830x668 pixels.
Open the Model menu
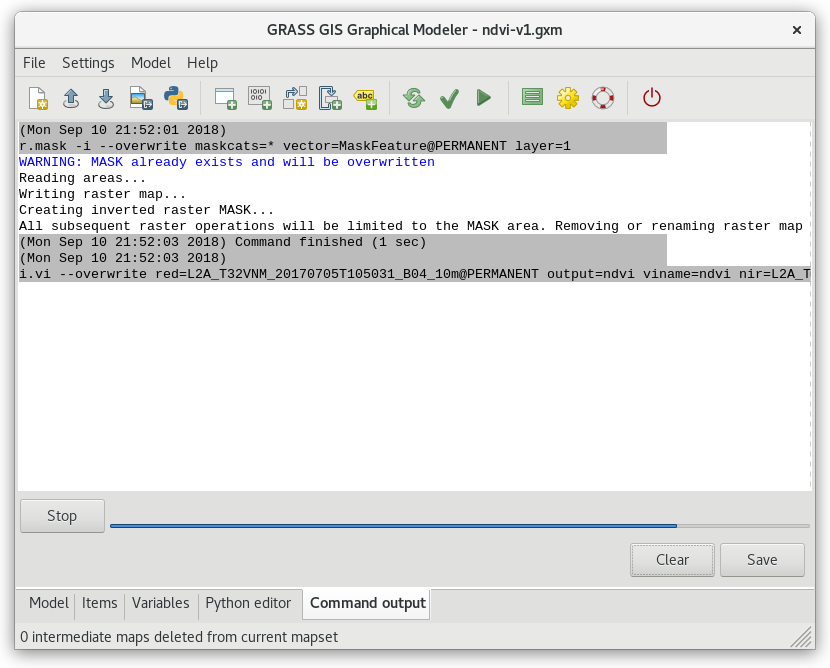pyautogui.click(x=151, y=63)
